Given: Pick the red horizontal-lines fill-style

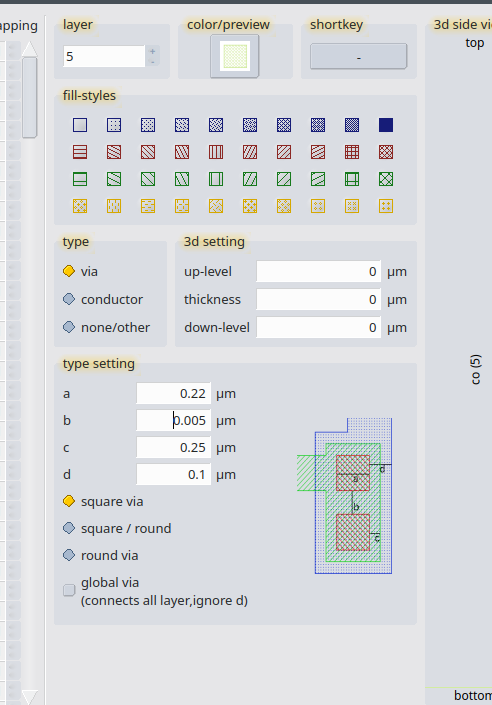Looking at the screenshot, I should (x=80, y=152).
